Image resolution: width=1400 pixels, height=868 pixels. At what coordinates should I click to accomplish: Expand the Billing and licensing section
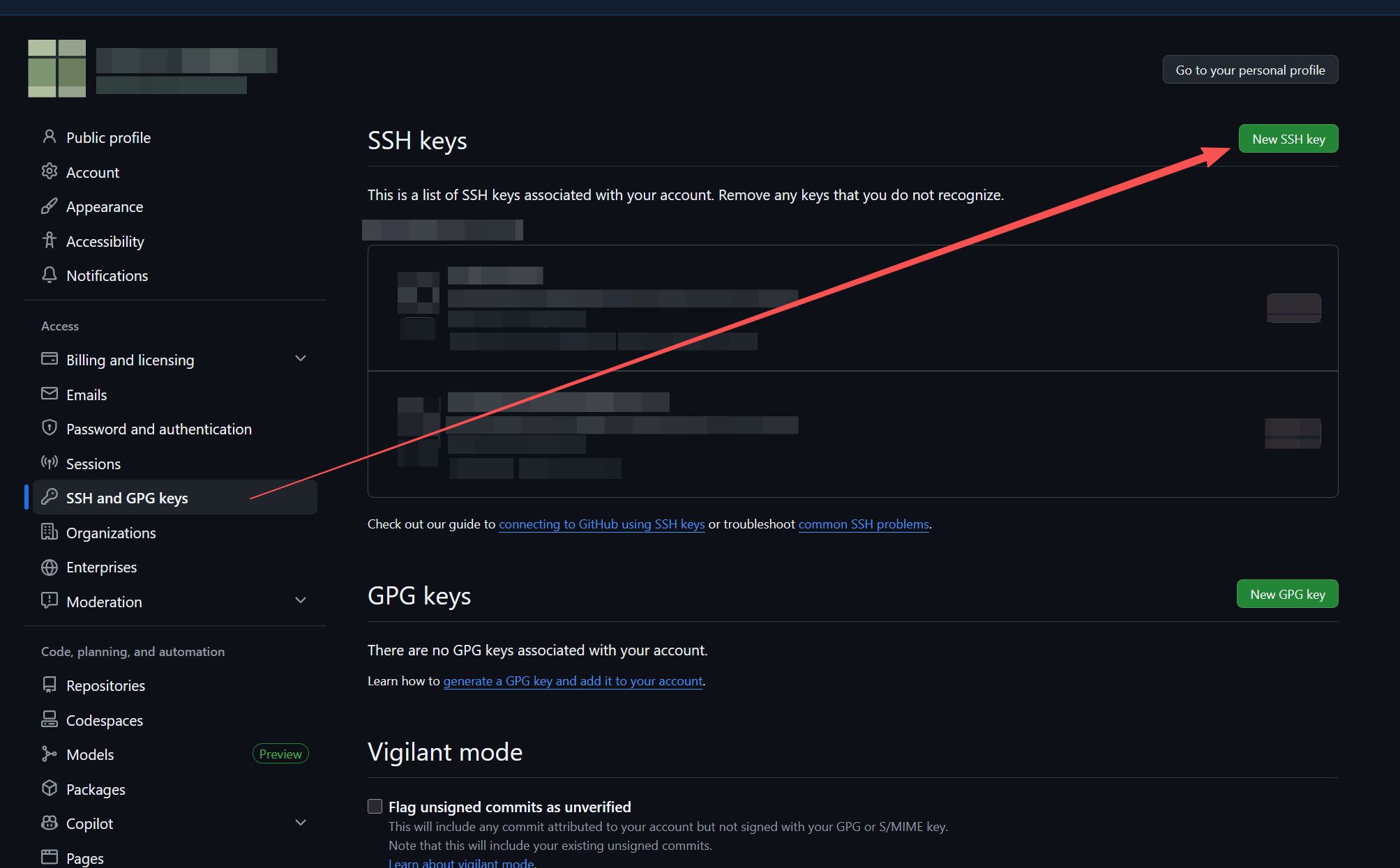click(x=301, y=358)
